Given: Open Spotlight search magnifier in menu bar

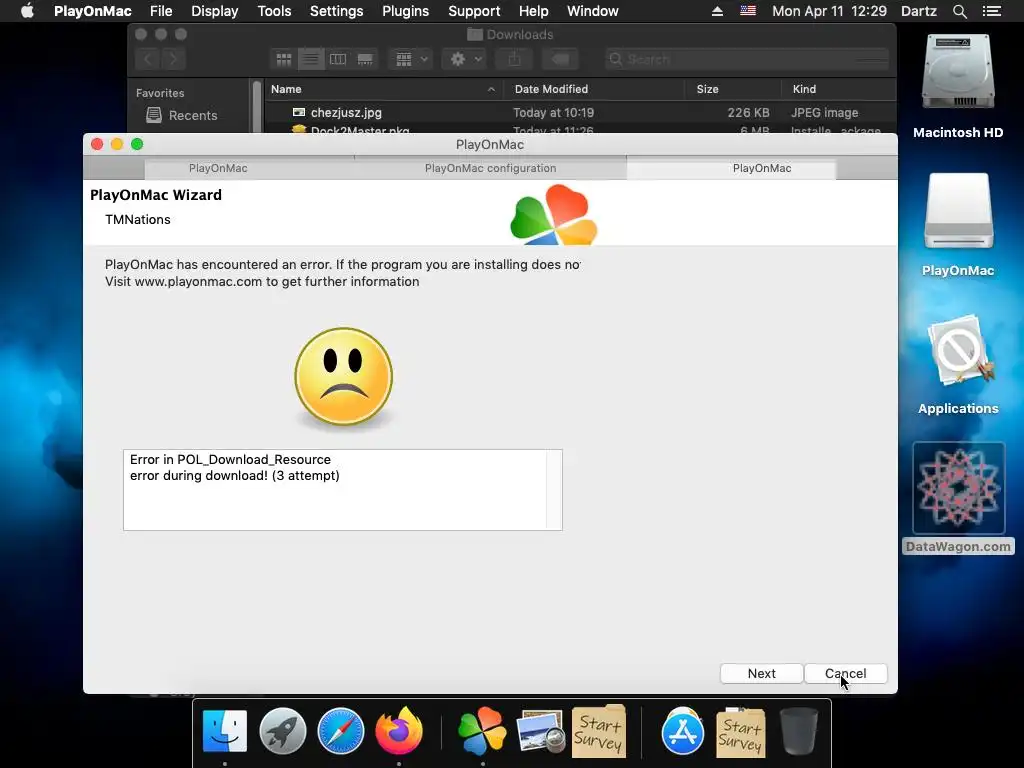Looking at the screenshot, I should [x=959, y=11].
